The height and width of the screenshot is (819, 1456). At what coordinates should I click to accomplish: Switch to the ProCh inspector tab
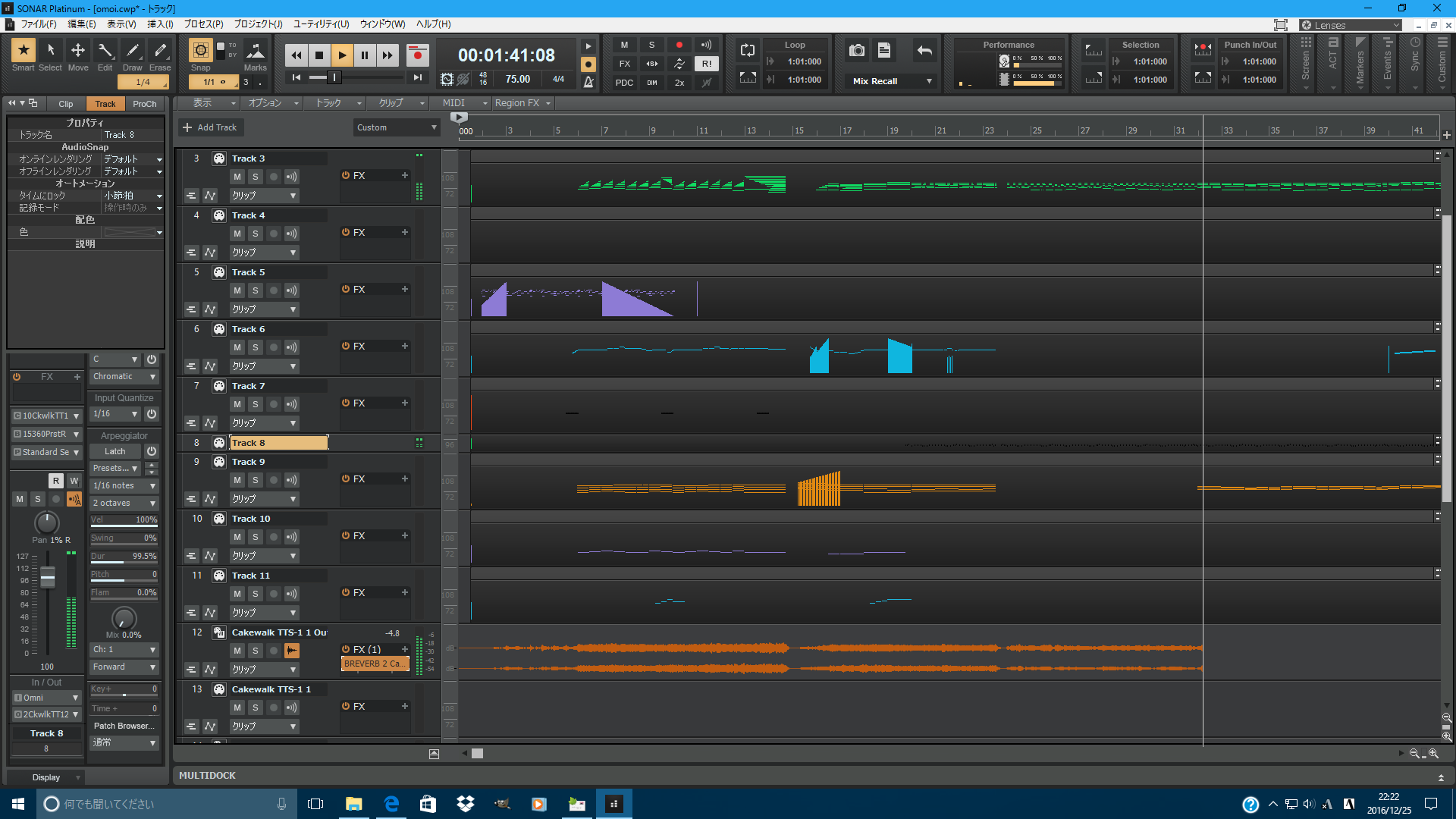tap(144, 104)
